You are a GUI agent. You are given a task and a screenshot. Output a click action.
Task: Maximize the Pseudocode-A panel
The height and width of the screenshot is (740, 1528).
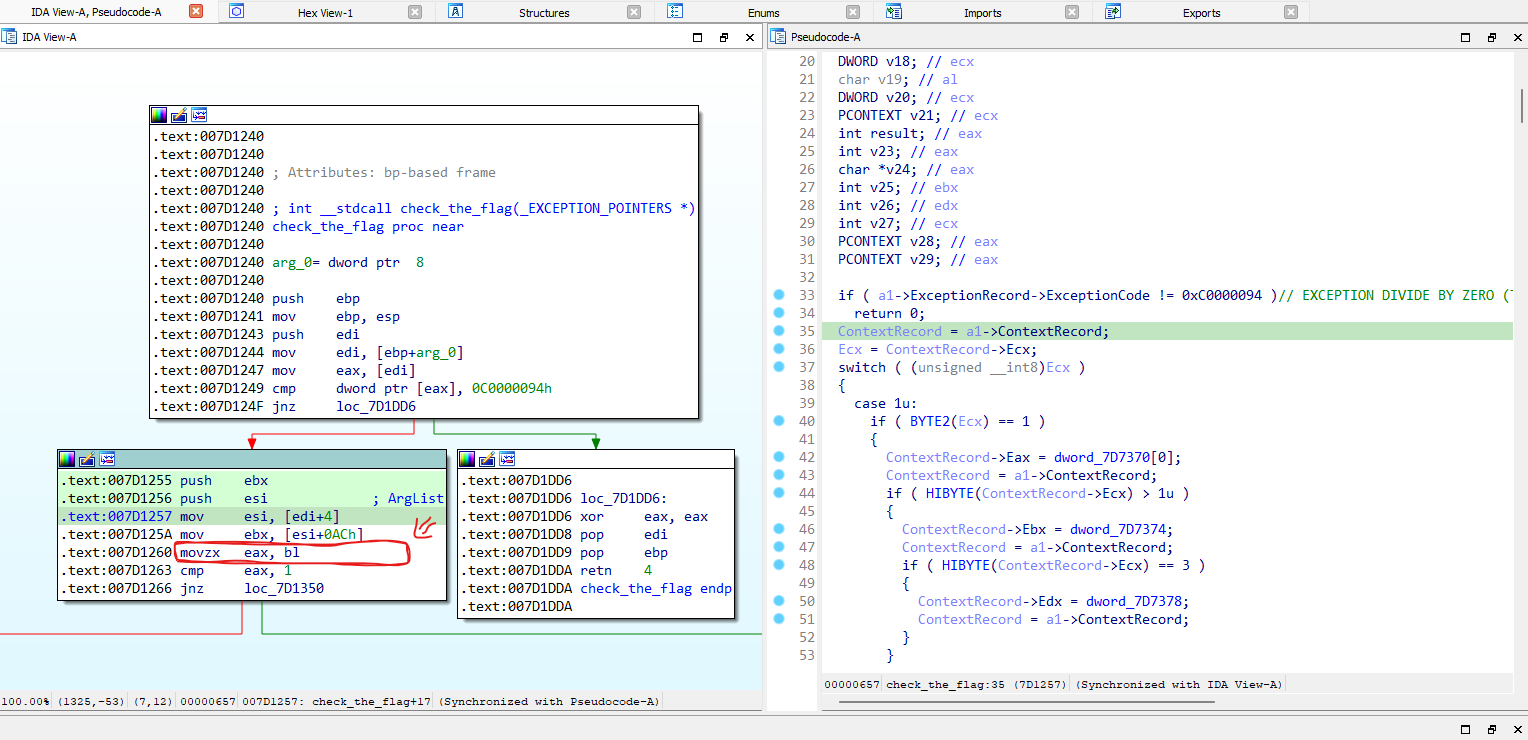(1465, 37)
